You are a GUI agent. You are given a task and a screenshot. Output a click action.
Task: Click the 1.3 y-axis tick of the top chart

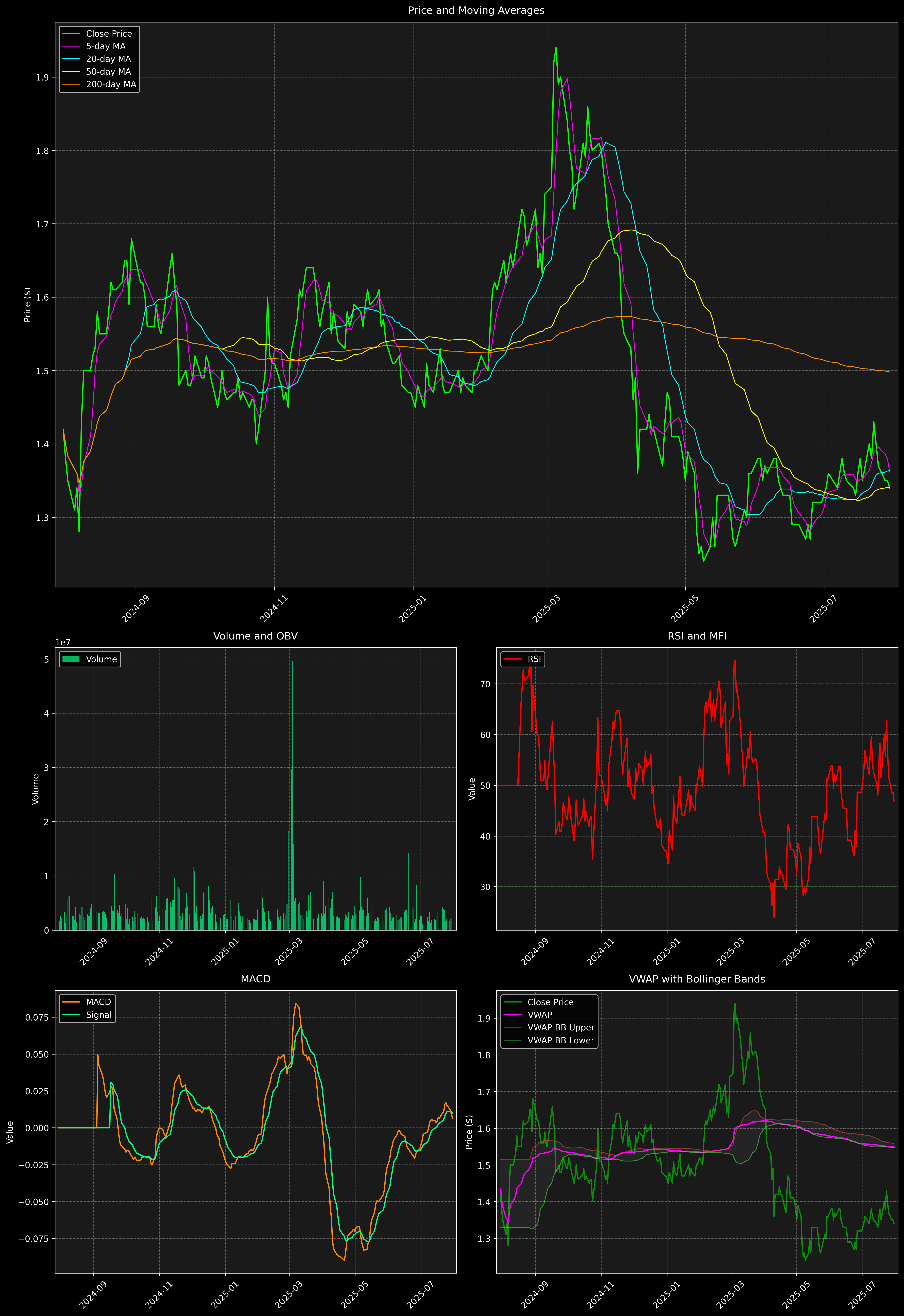pyautogui.click(x=42, y=518)
